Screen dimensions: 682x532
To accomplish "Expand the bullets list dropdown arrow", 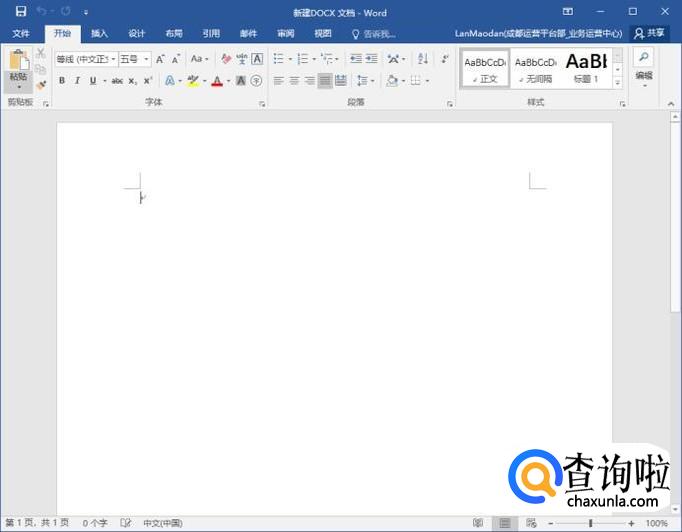I will coord(290,59).
